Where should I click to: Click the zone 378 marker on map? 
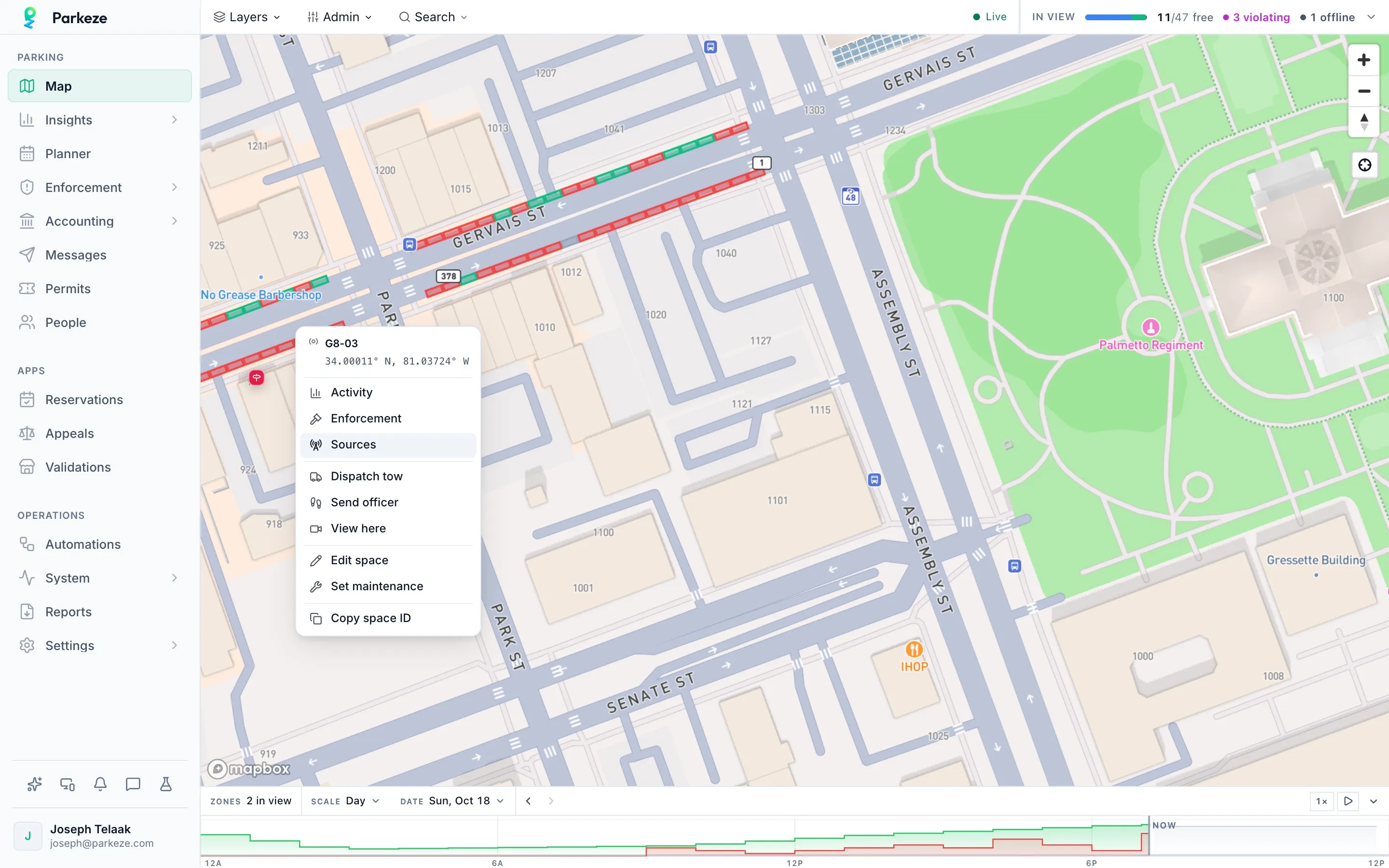448,276
